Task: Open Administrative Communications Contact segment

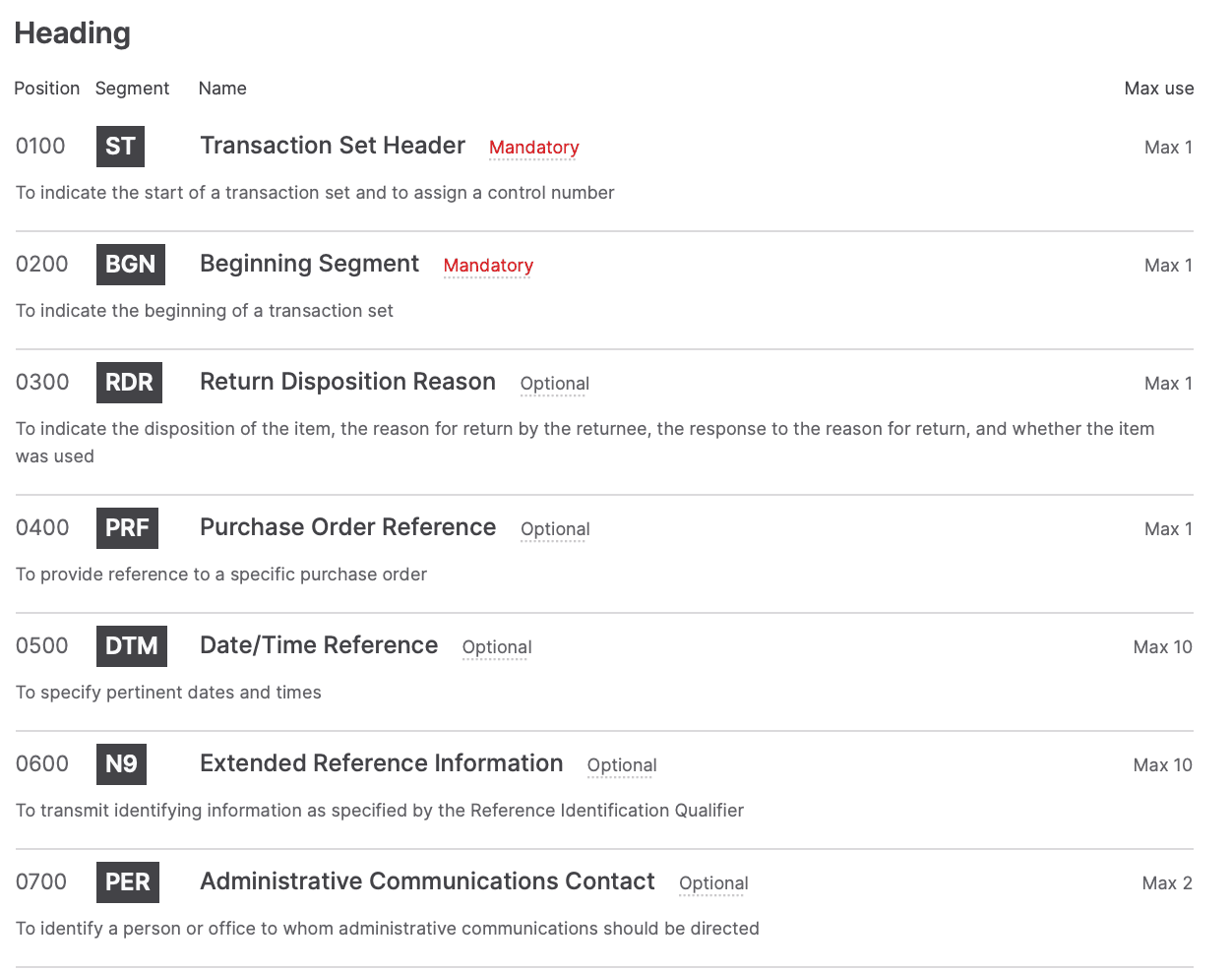Action: coord(427,881)
